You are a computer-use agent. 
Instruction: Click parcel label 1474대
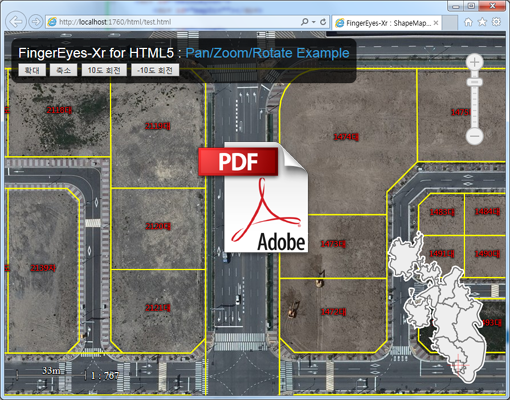pyautogui.click(x=346, y=137)
